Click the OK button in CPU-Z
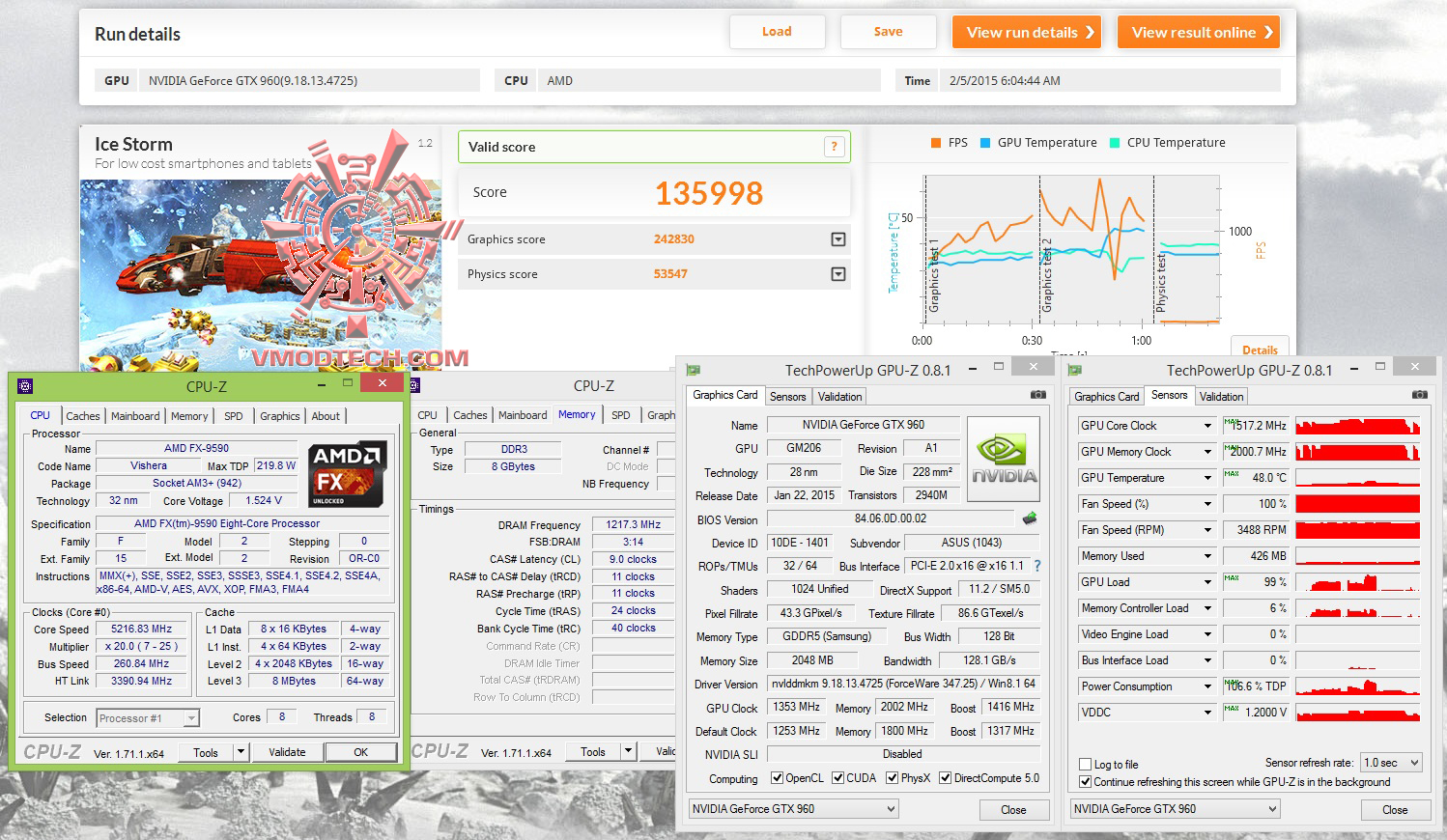 [360, 752]
